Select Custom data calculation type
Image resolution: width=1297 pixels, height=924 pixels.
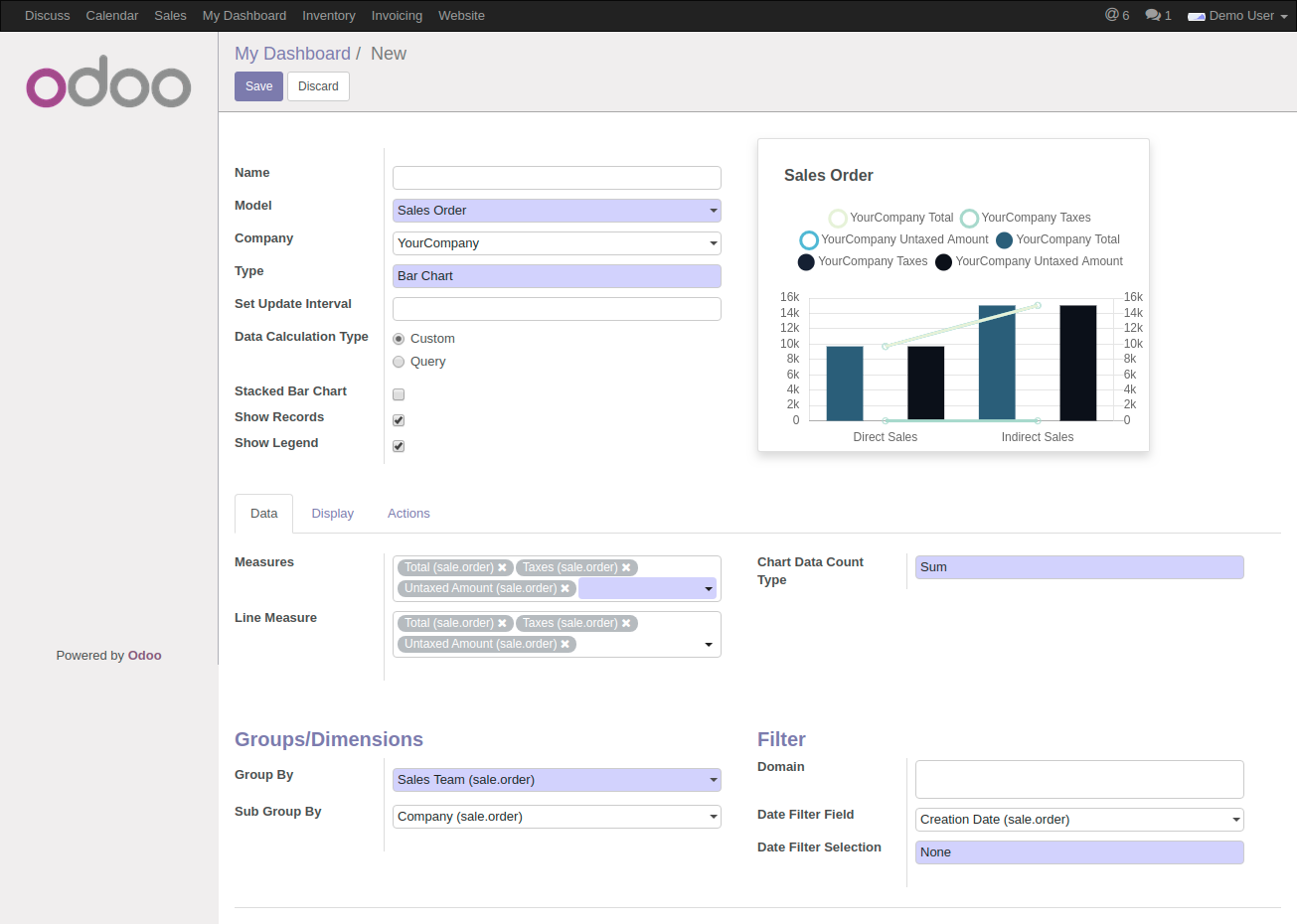tap(399, 339)
